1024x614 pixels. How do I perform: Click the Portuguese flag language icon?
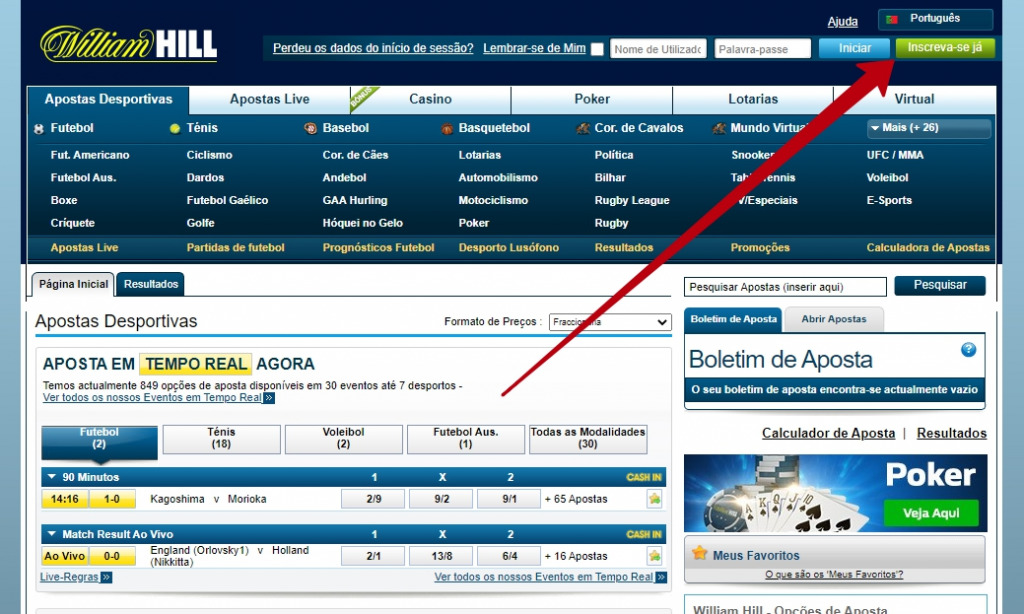892,19
